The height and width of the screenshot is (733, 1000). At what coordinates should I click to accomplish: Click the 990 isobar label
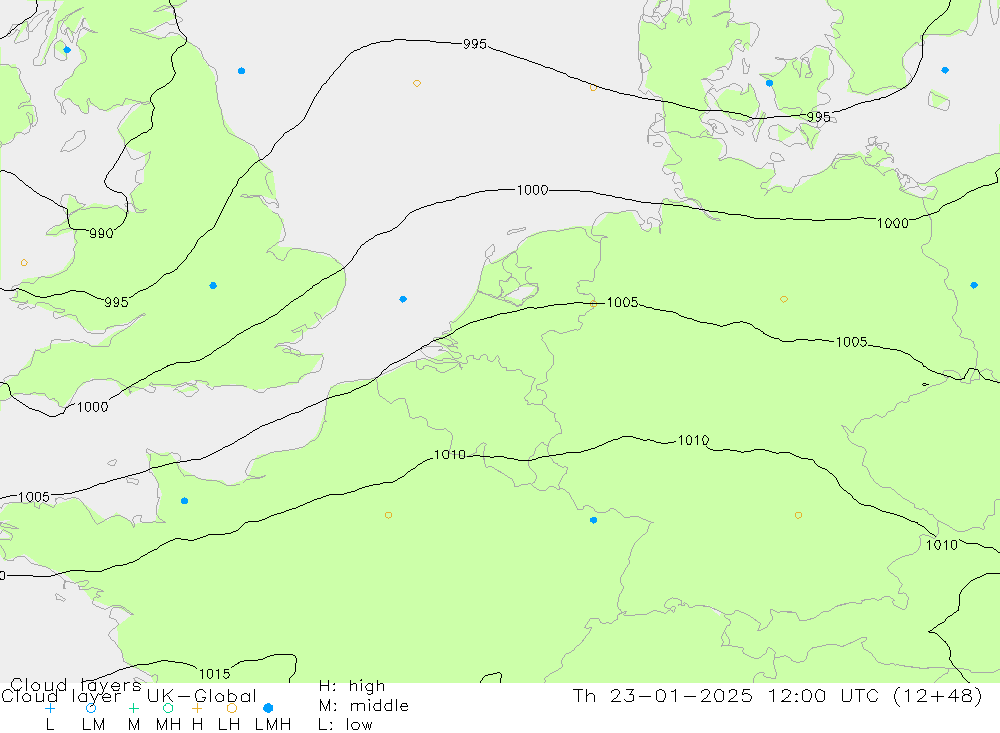[x=101, y=233]
